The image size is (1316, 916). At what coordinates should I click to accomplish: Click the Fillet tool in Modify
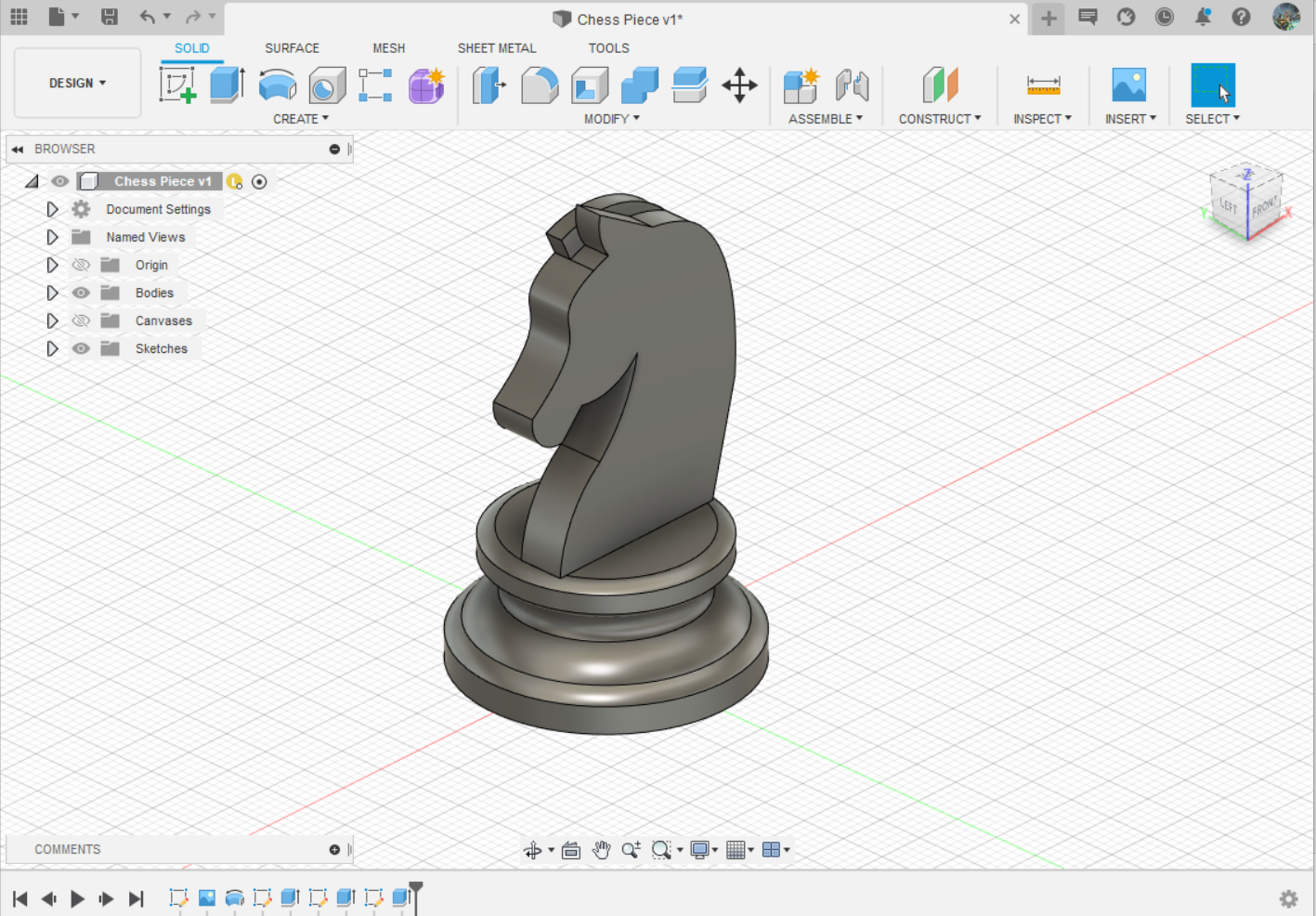click(540, 85)
